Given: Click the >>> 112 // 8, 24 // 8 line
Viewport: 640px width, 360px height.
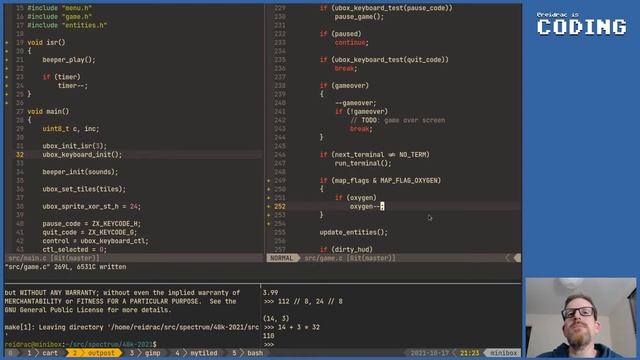Looking at the screenshot, I should 303,302.
